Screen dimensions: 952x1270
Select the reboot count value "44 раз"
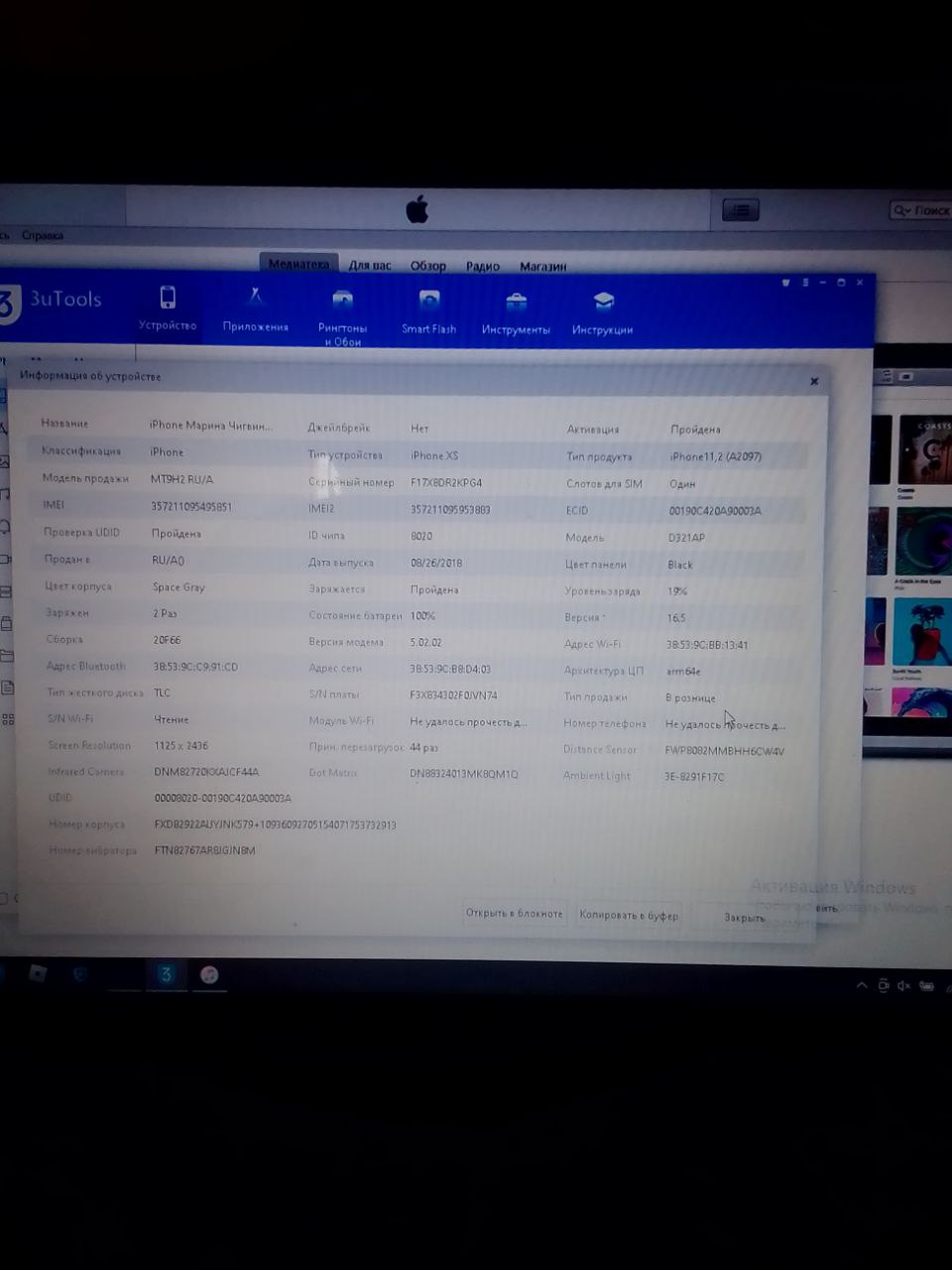(x=423, y=747)
